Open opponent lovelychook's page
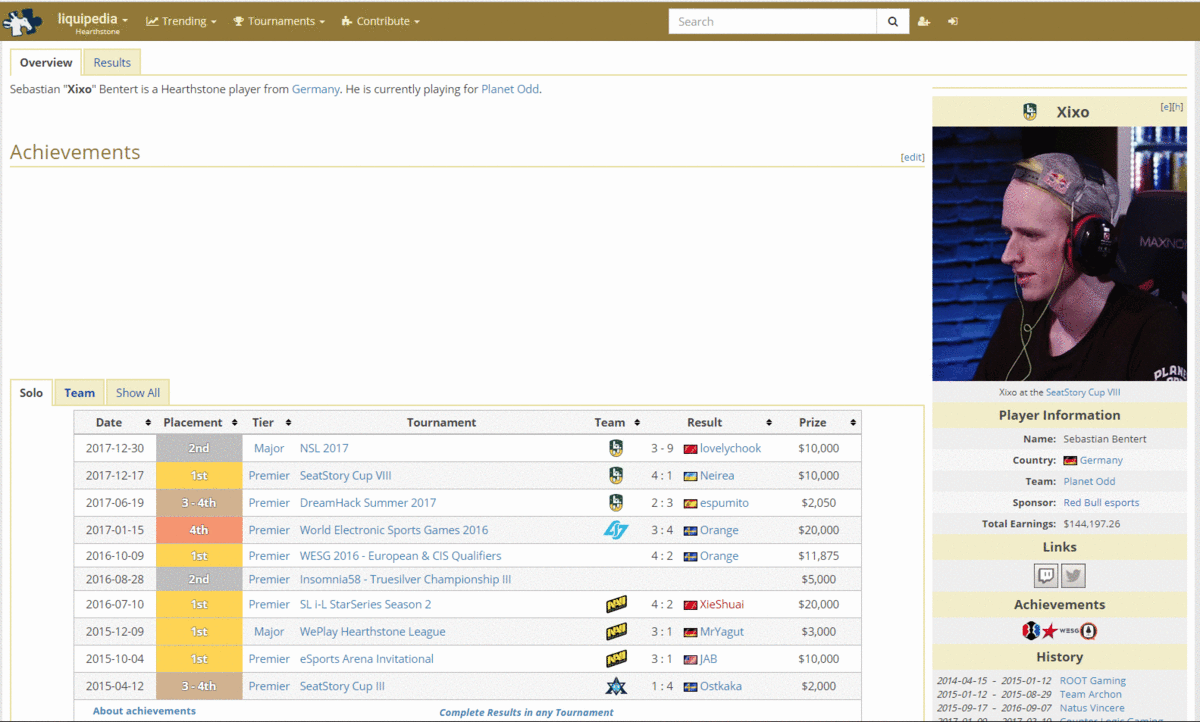 730,448
